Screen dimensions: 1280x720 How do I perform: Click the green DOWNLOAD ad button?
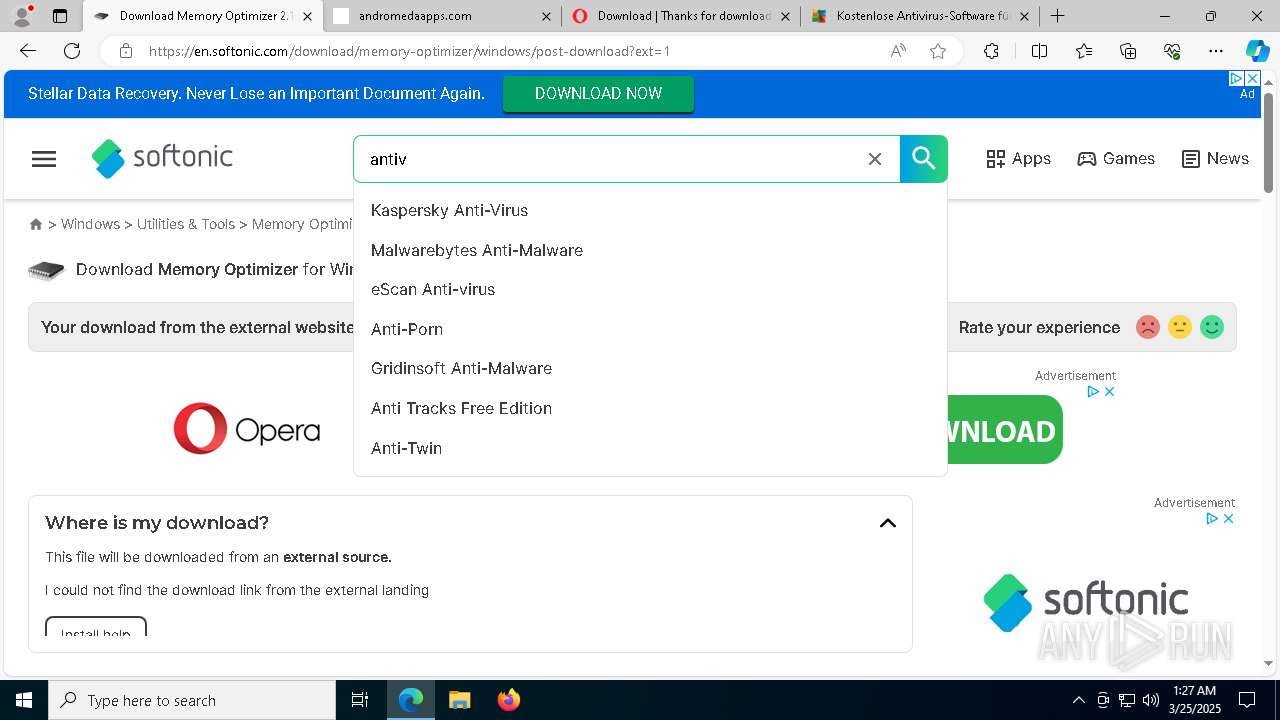1005,430
